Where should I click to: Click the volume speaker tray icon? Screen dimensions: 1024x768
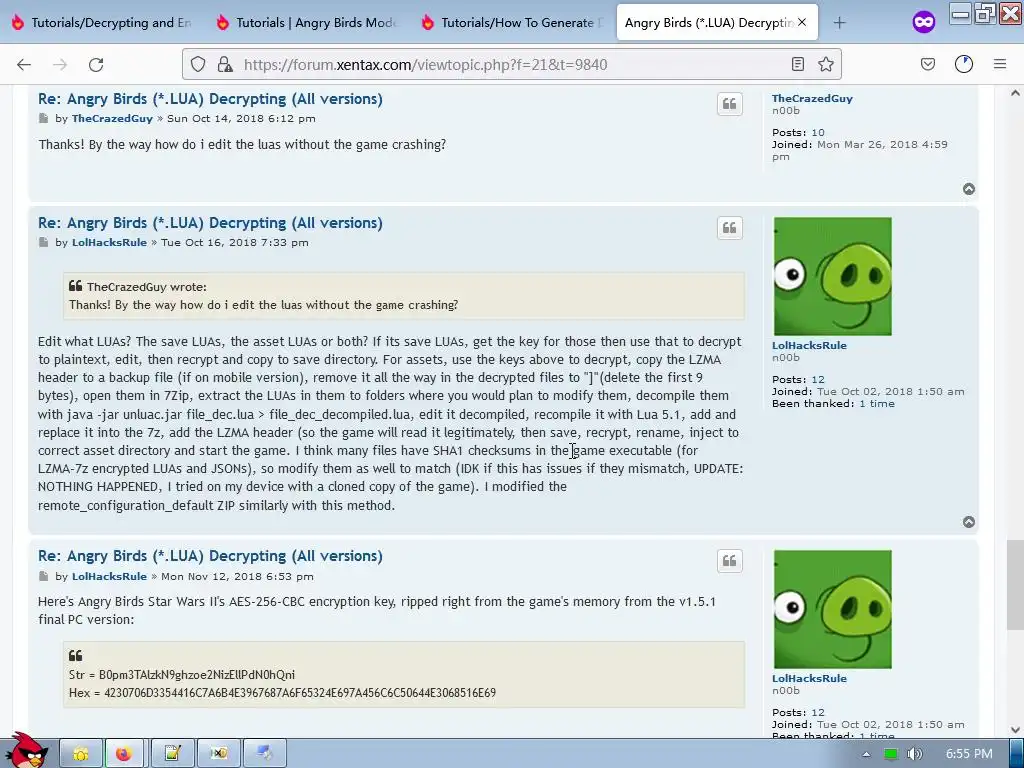coord(914,754)
